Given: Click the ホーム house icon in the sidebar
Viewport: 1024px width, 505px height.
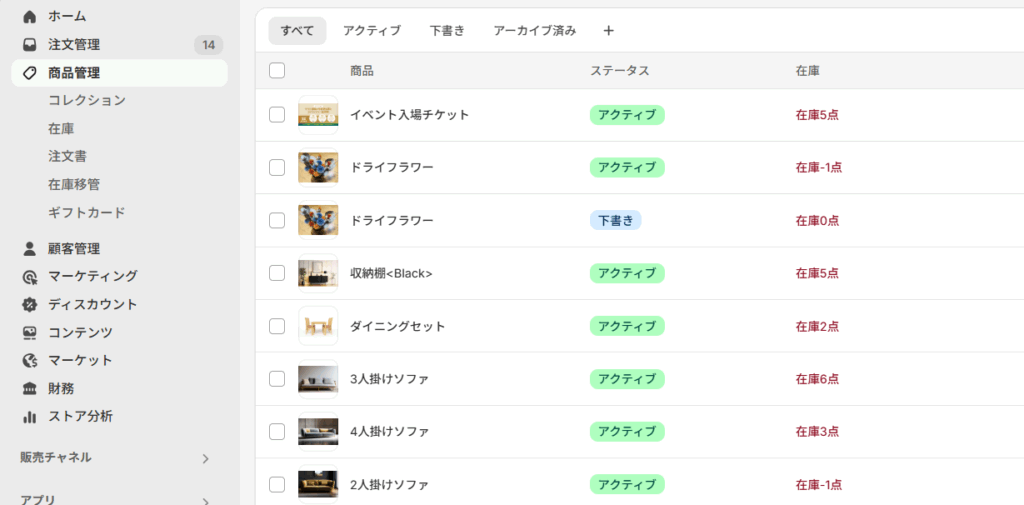Looking at the screenshot, I should click(x=30, y=17).
